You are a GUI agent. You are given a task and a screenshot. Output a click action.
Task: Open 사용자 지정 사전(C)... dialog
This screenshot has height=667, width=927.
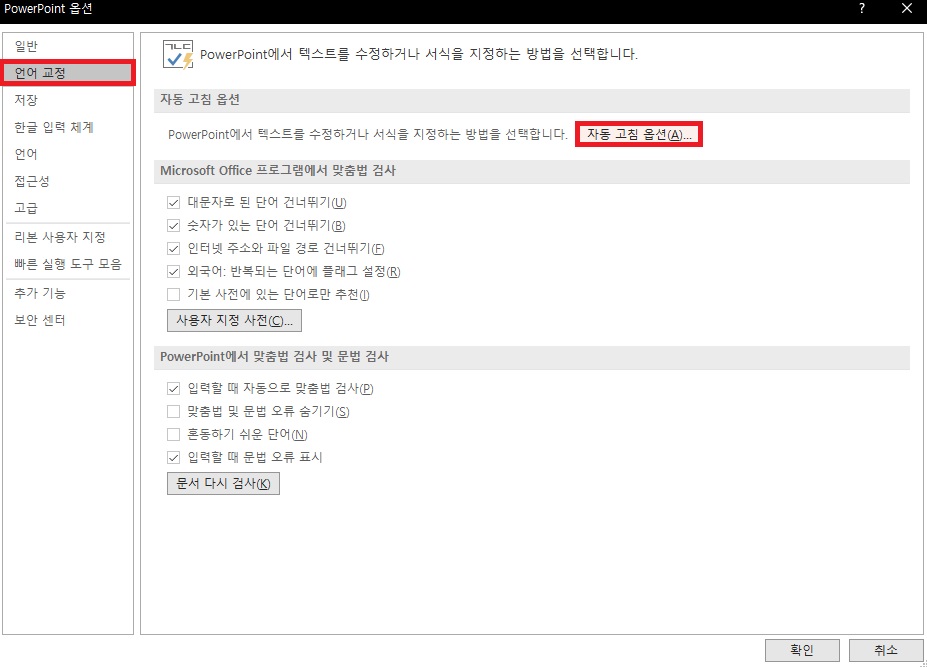[x=234, y=320]
